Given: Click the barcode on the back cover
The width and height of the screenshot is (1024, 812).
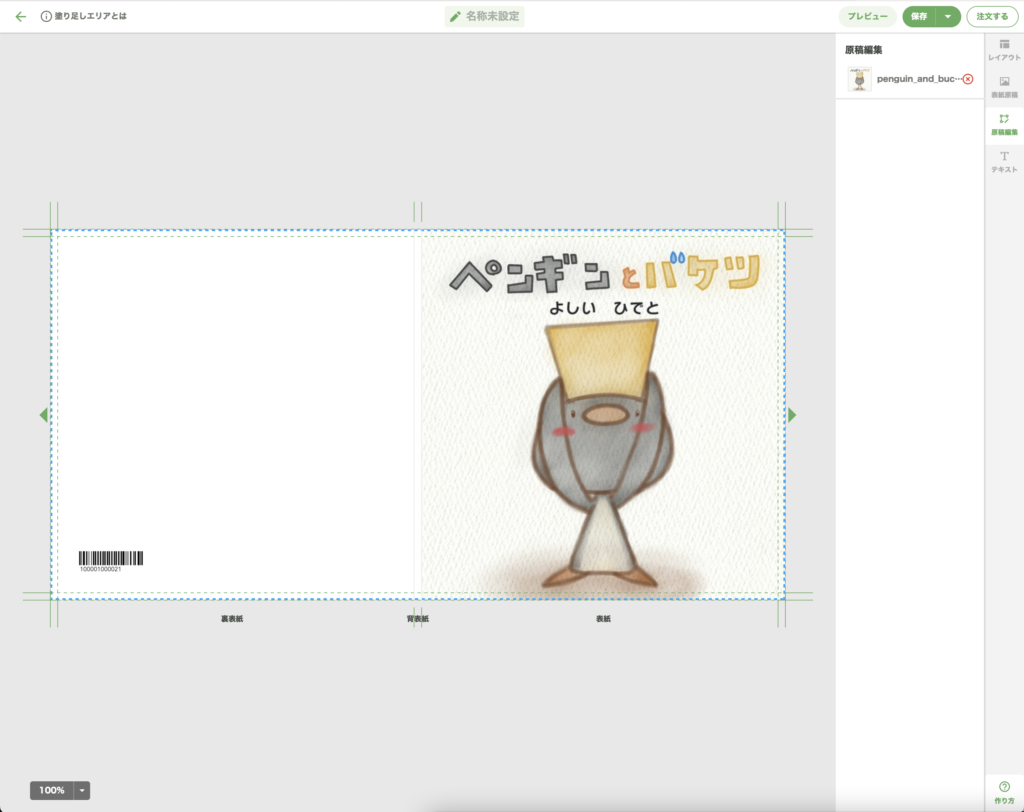Looking at the screenshot, I should tap(111, 559).
